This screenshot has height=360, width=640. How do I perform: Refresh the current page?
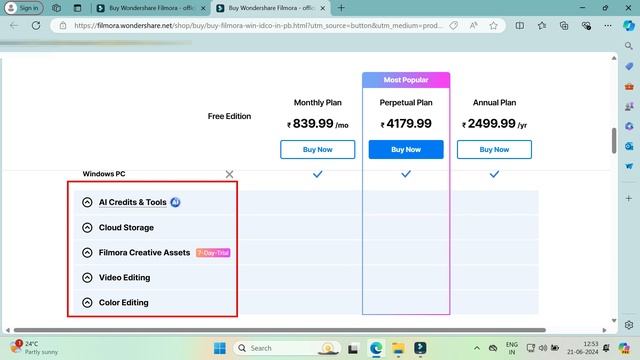[x=36, y=26]
